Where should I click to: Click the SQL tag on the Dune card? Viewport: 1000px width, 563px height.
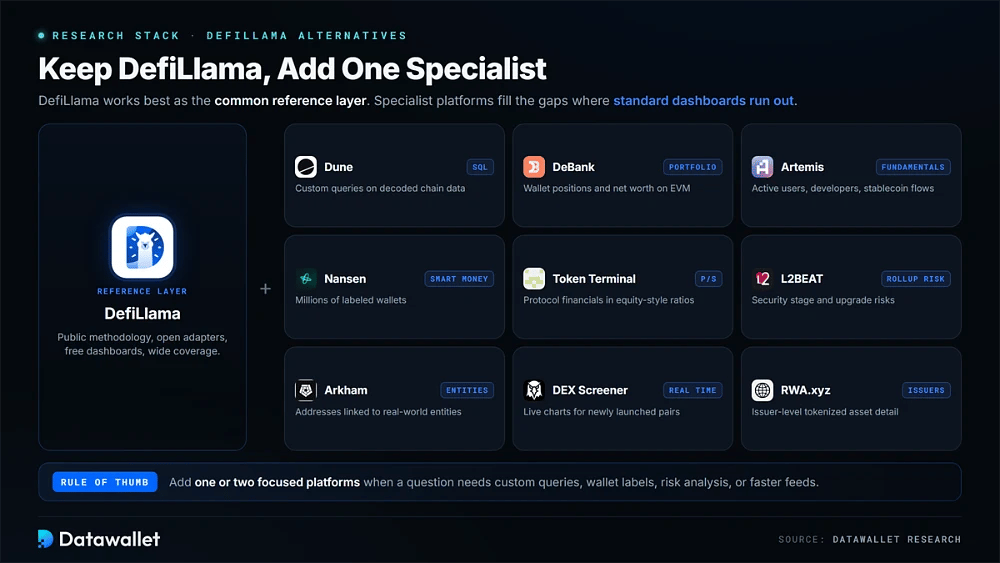click(x=480, y=167)
